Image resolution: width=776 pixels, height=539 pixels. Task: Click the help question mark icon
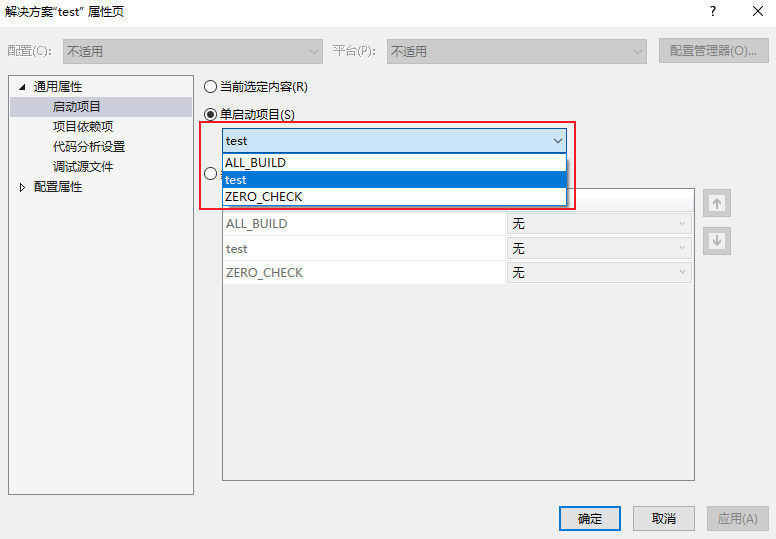coord(713,11)
